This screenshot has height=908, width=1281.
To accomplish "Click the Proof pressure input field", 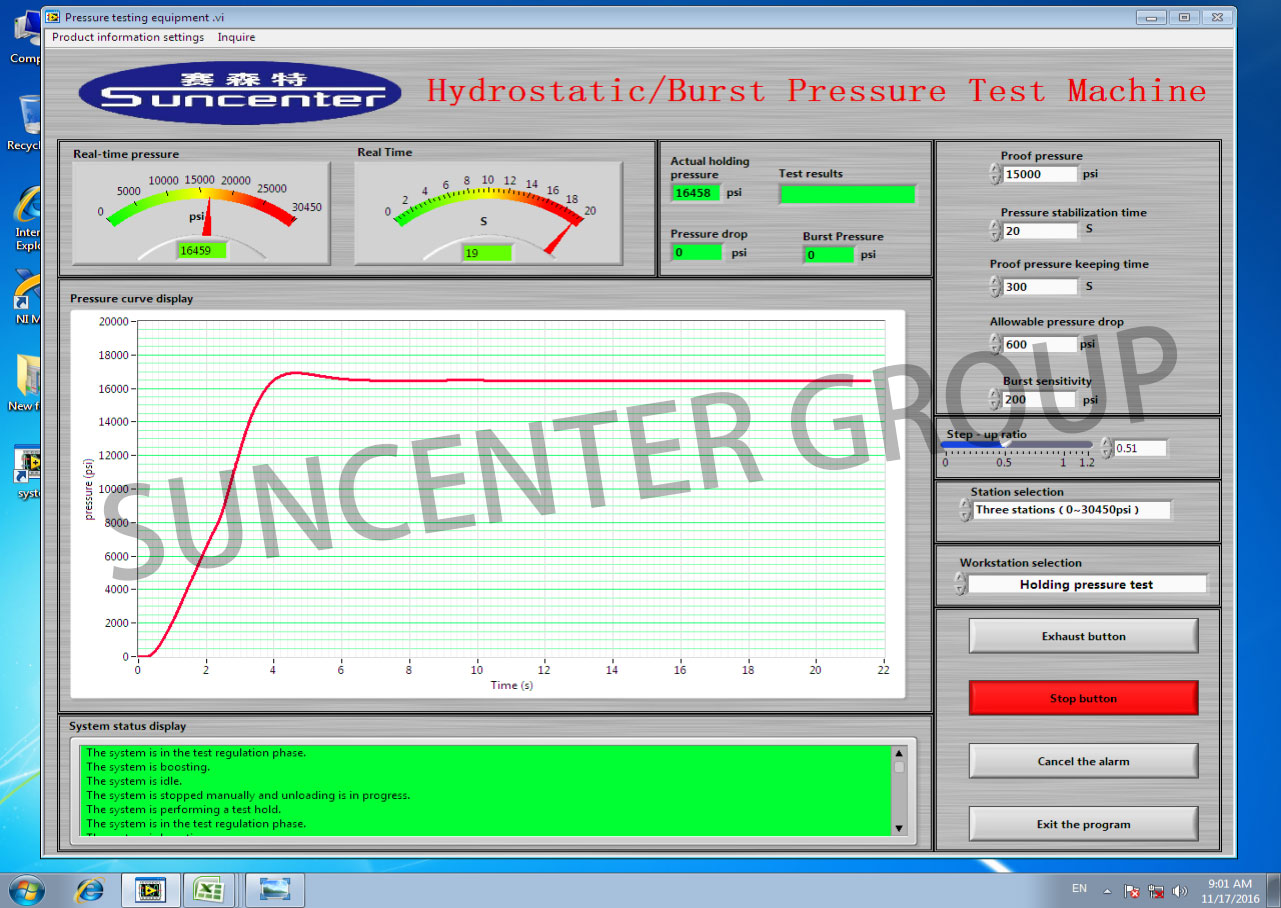I will click(1040, 174).
